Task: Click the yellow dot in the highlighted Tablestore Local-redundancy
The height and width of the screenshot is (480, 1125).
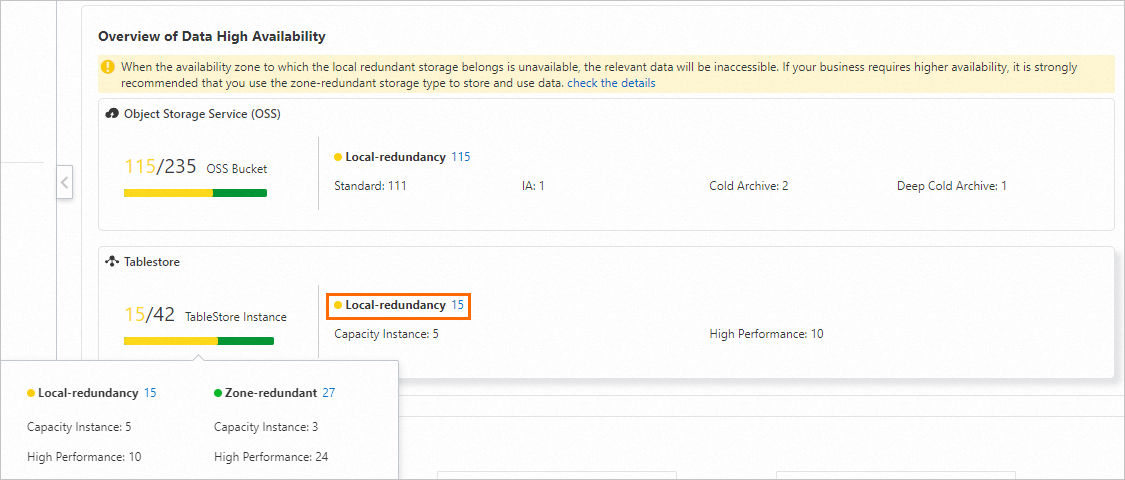Action: click(x=338, y=305)
